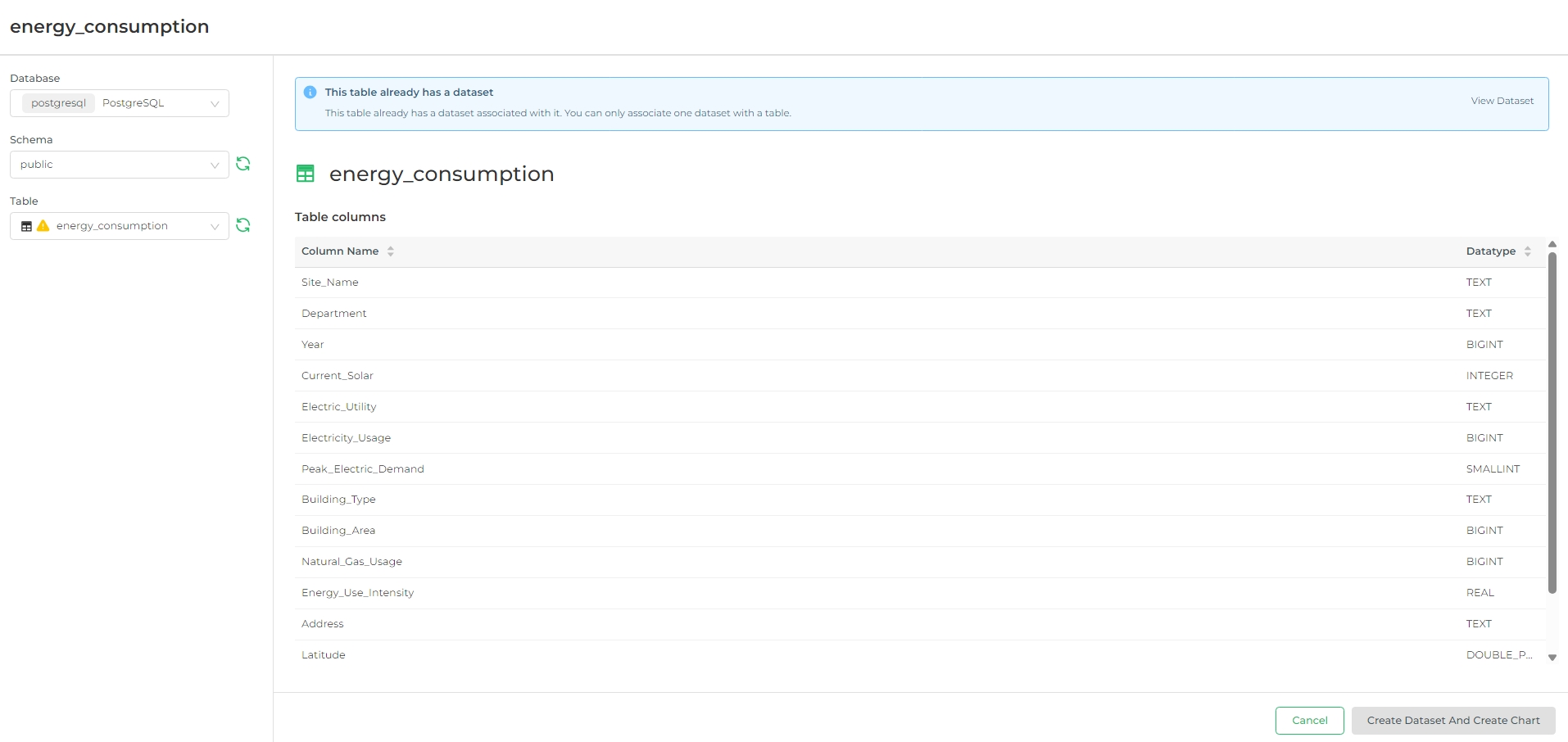Select the Electric_Utility column name

339,407
